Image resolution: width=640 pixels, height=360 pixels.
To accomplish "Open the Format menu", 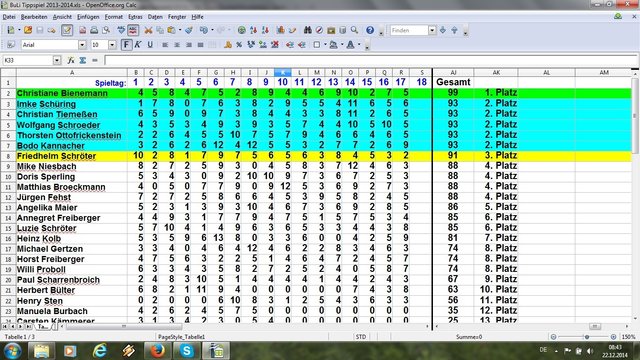I will [113, 17].
